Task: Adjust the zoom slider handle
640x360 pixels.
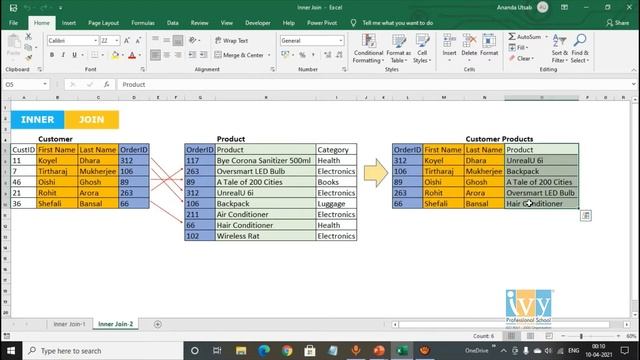Action: click(581, 336)
